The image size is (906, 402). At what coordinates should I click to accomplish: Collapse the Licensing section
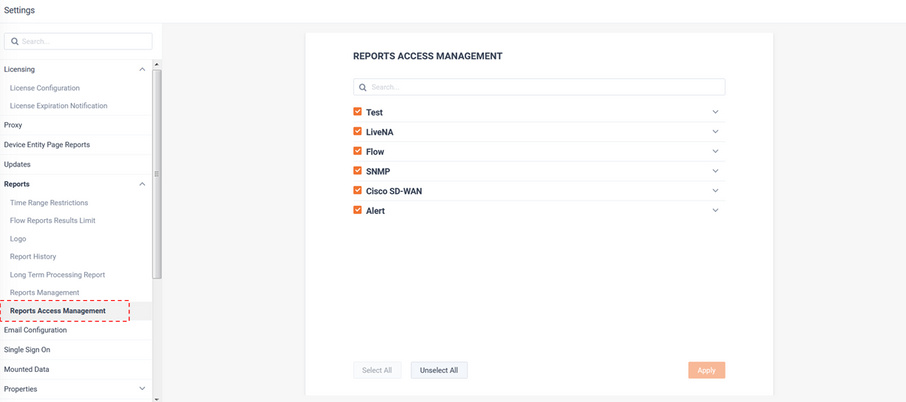[x=142, y=69]
